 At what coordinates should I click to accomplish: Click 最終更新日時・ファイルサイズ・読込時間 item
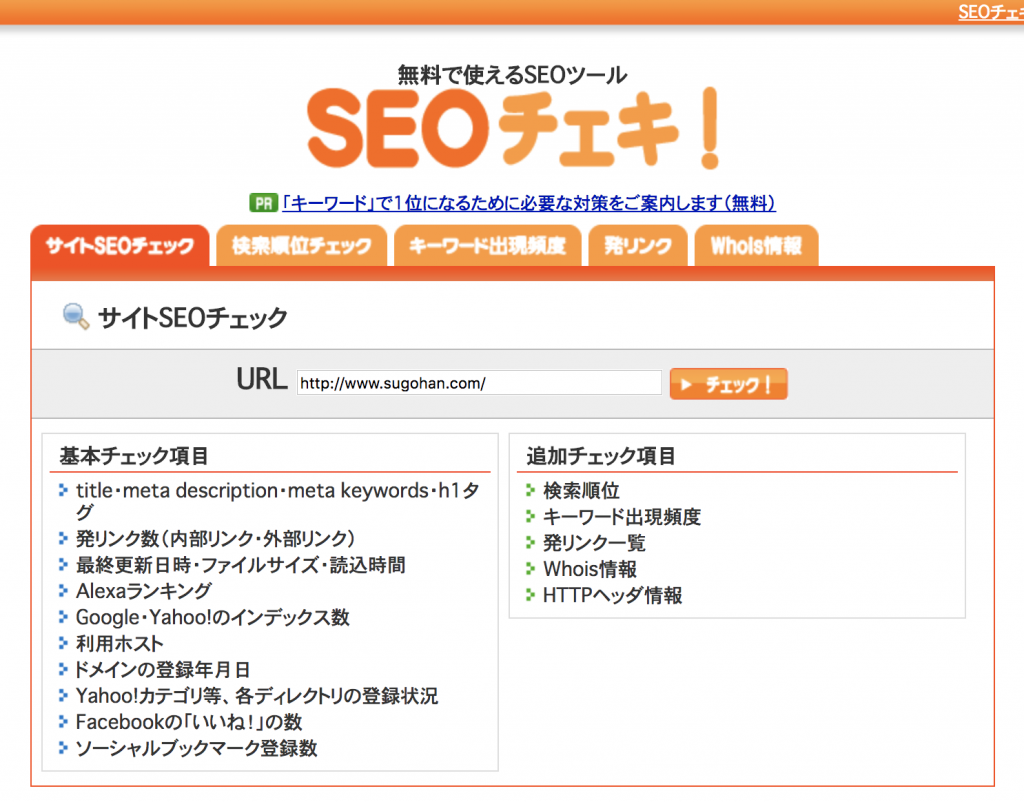[x=240, y=565]
